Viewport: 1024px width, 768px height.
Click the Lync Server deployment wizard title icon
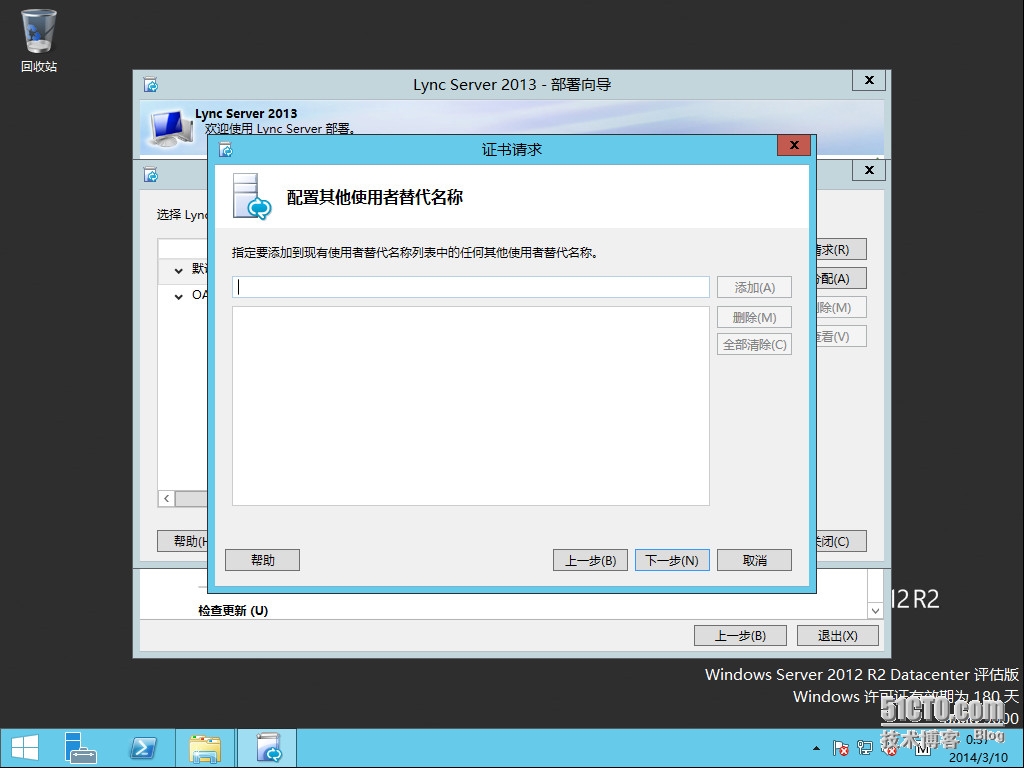tap(151, 85)
